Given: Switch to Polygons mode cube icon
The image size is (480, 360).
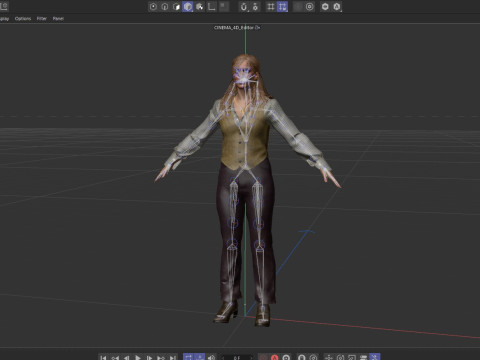Looking at the screenshot, I should point(176,7).
